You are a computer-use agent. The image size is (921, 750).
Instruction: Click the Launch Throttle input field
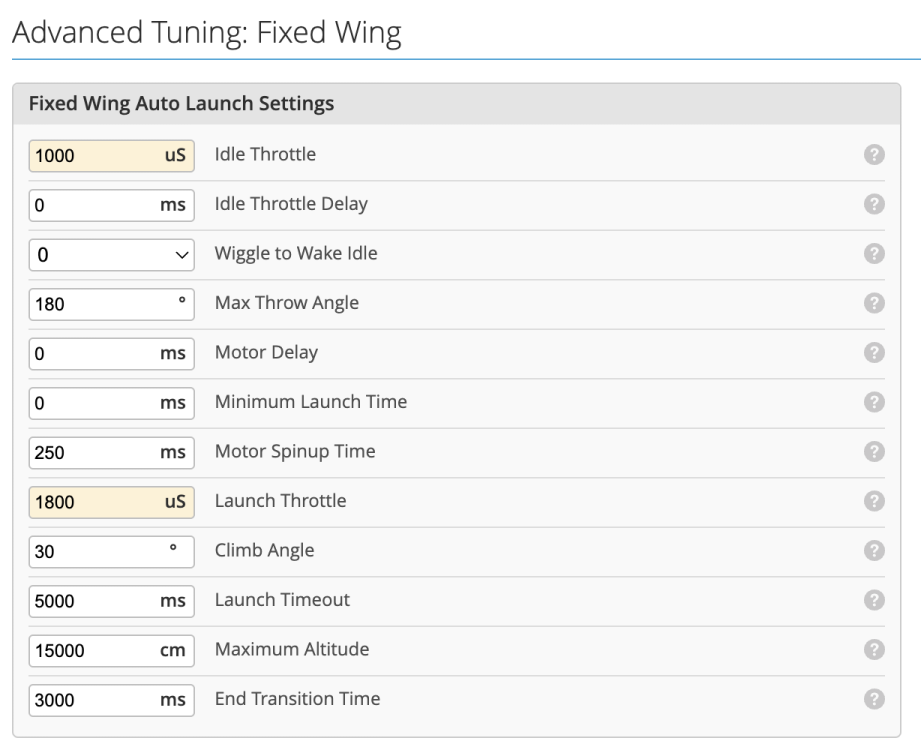pos(95,501)
